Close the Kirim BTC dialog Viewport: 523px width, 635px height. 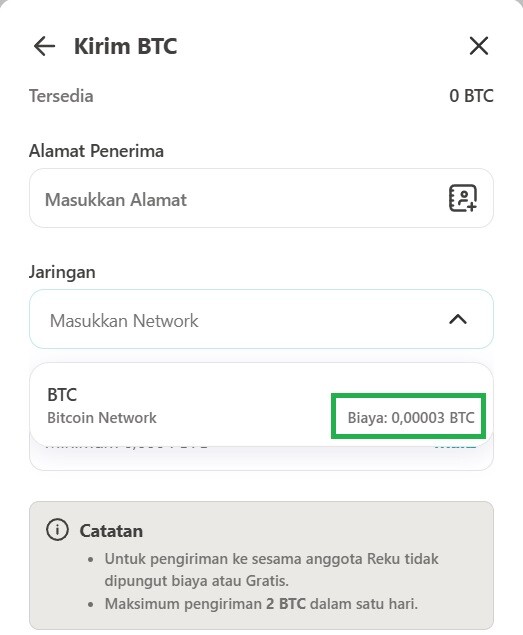point(479,45)
